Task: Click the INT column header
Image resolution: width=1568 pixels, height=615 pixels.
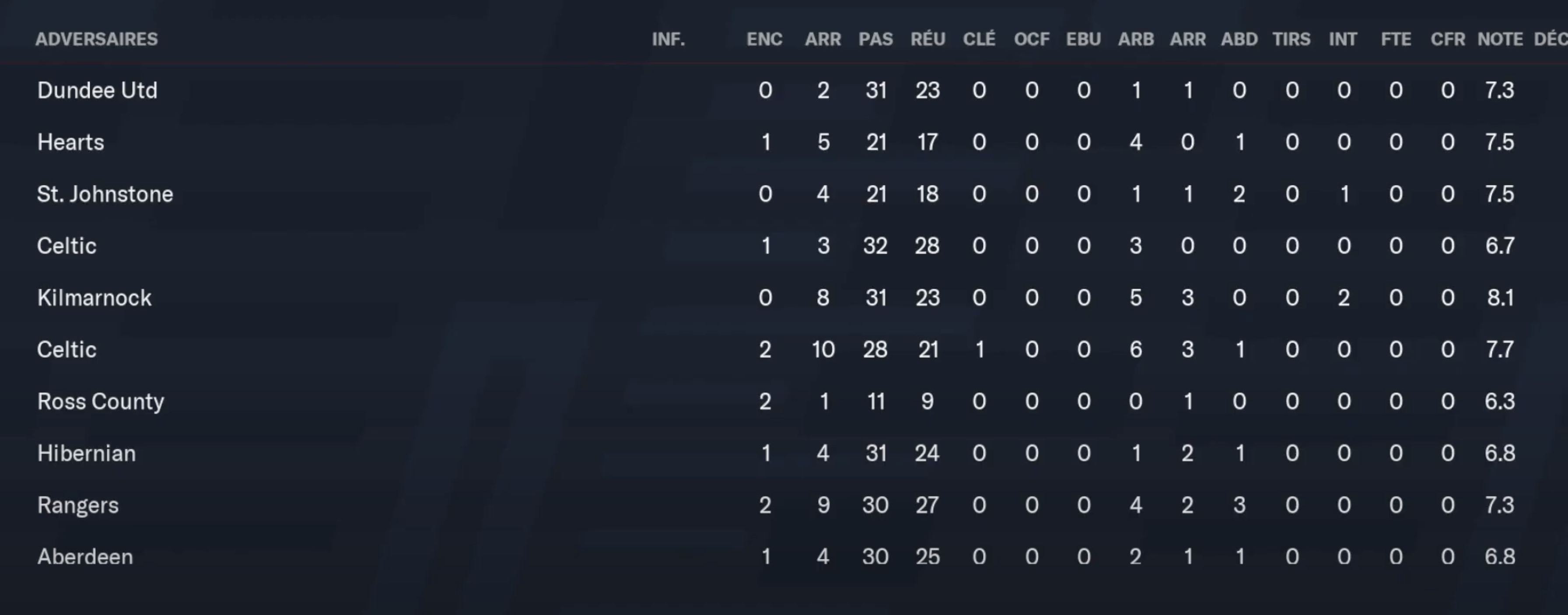Action: (x=1343, y=39)
